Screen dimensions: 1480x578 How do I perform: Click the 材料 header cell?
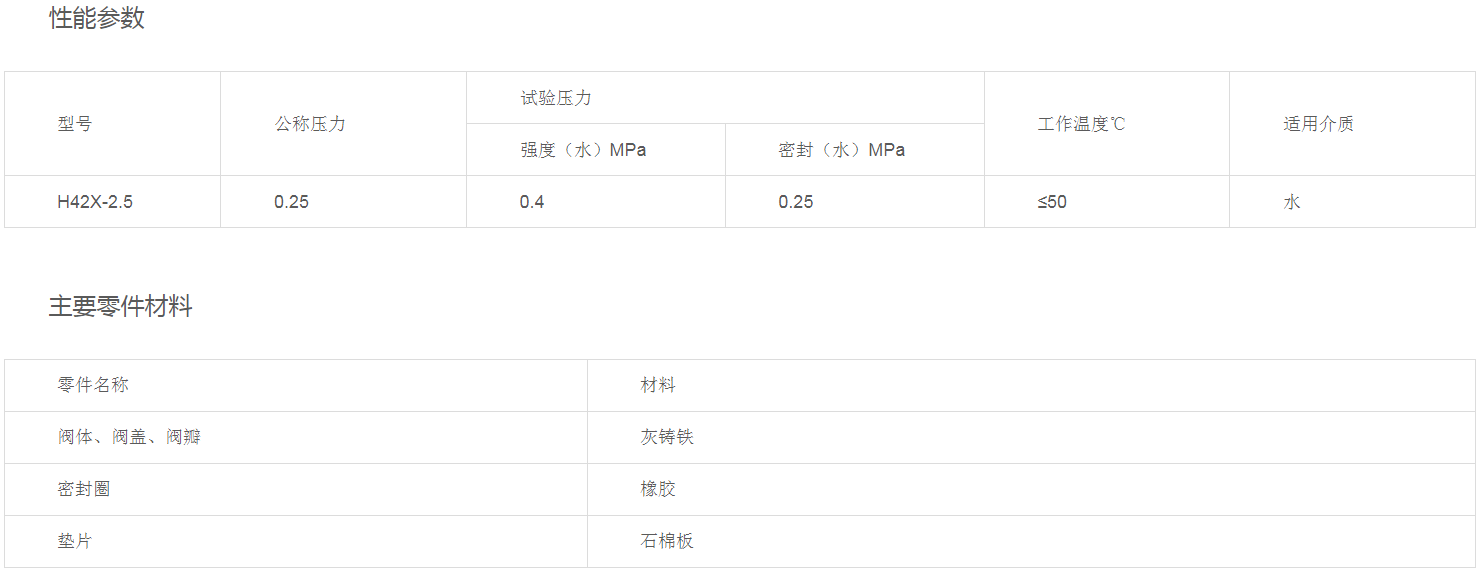tap(658, 385)
